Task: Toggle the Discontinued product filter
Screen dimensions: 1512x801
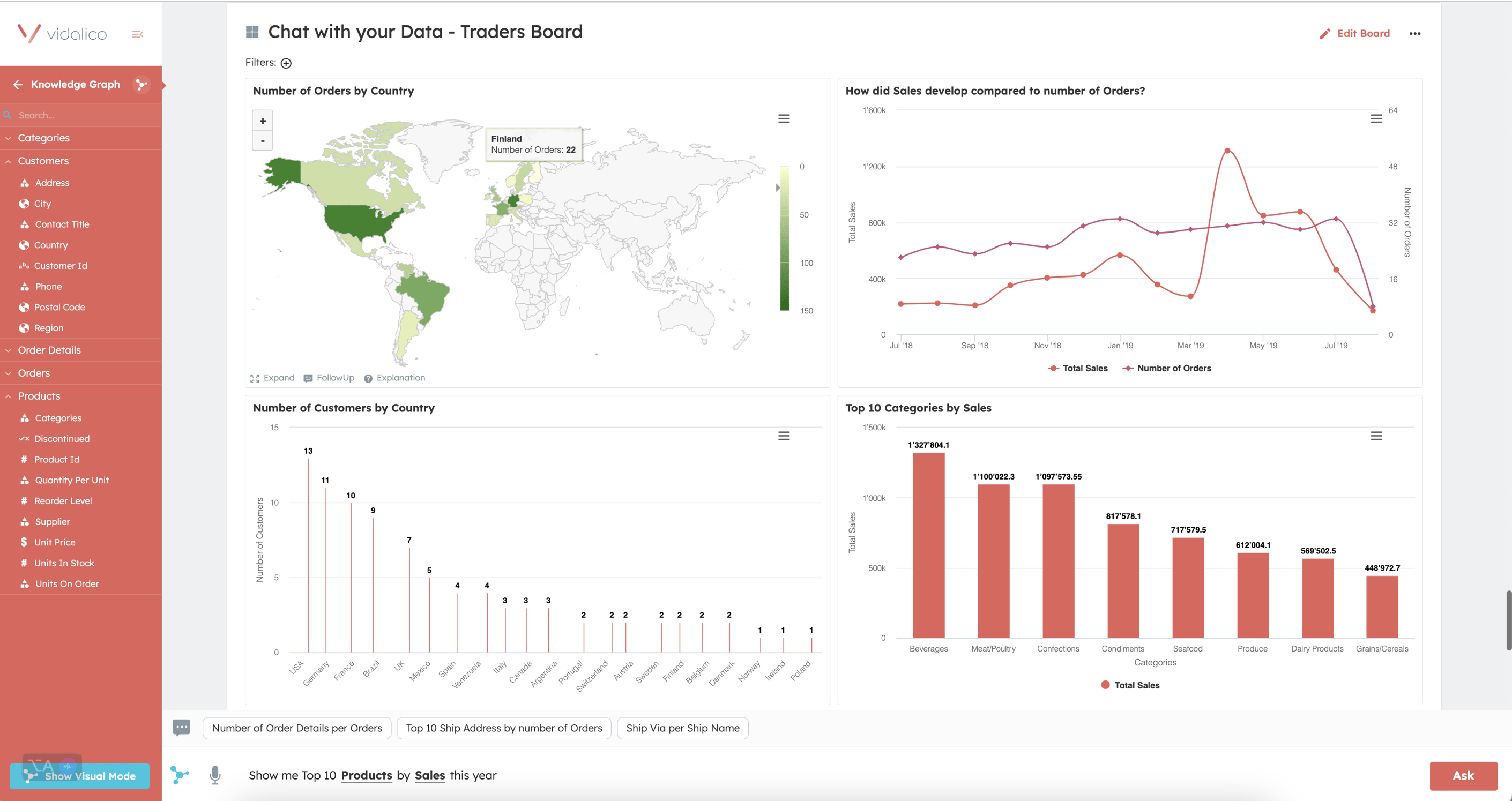Action: pyautogui.click(x=62, y=439)
